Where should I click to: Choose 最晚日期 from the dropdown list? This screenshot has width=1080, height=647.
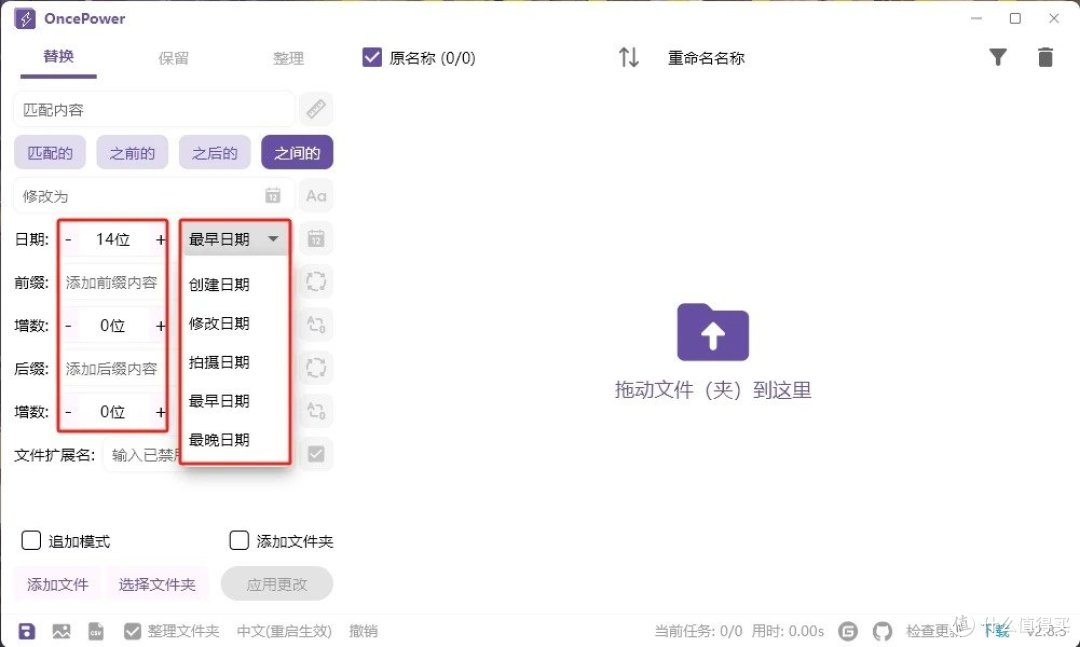point(234,440)
